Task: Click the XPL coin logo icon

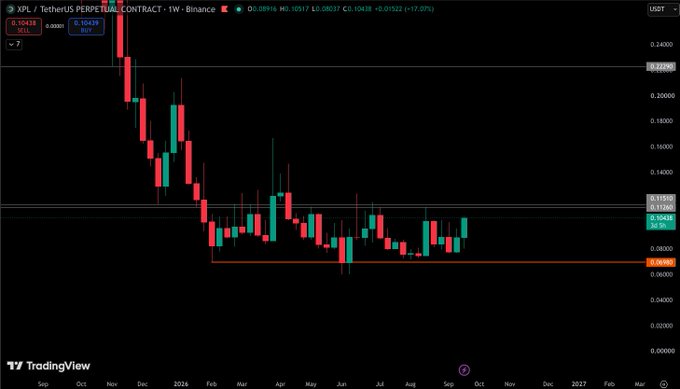Action: coord(10,9)
